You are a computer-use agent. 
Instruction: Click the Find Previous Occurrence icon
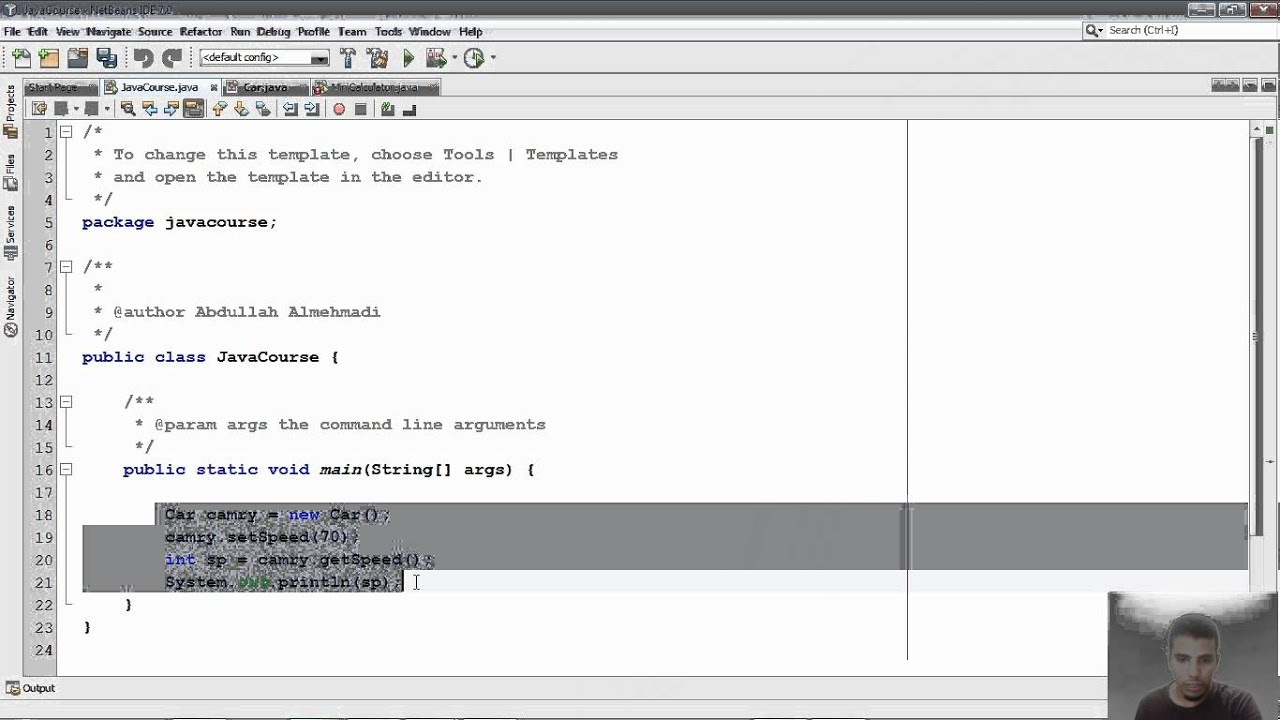[150, 109]
